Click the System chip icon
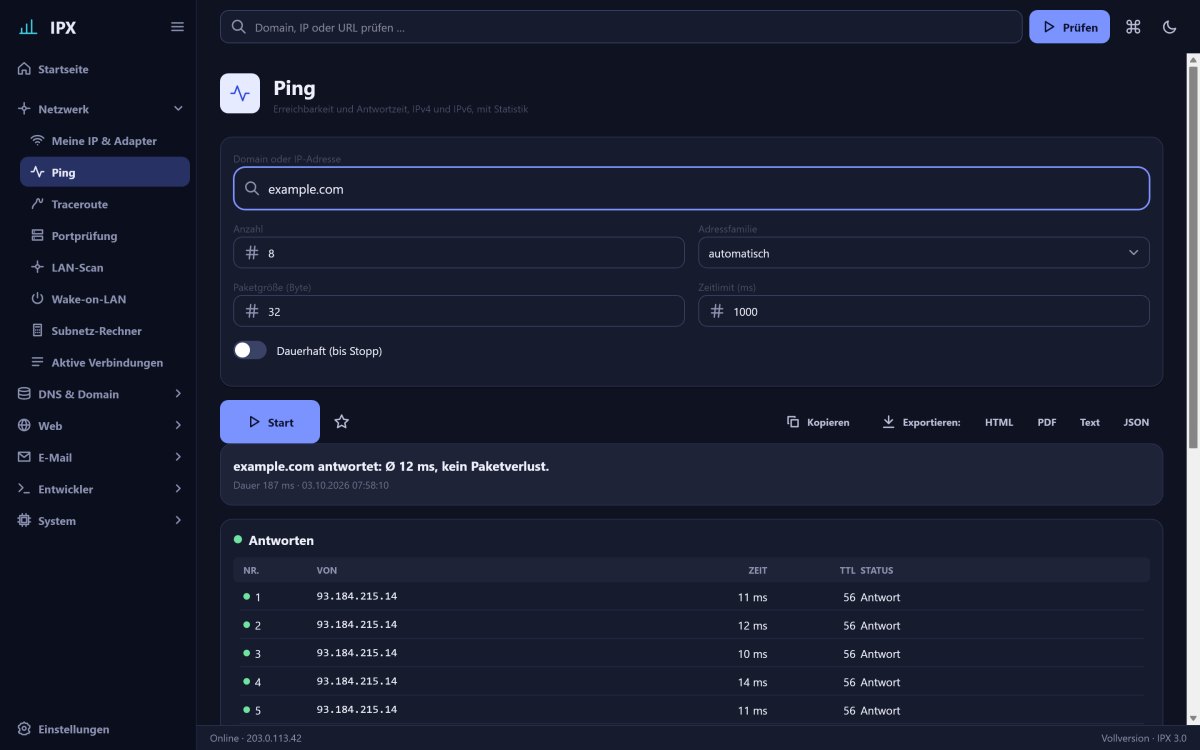Image resolution: width=1200 pixels, height=750 pixels. coord(24,521)
